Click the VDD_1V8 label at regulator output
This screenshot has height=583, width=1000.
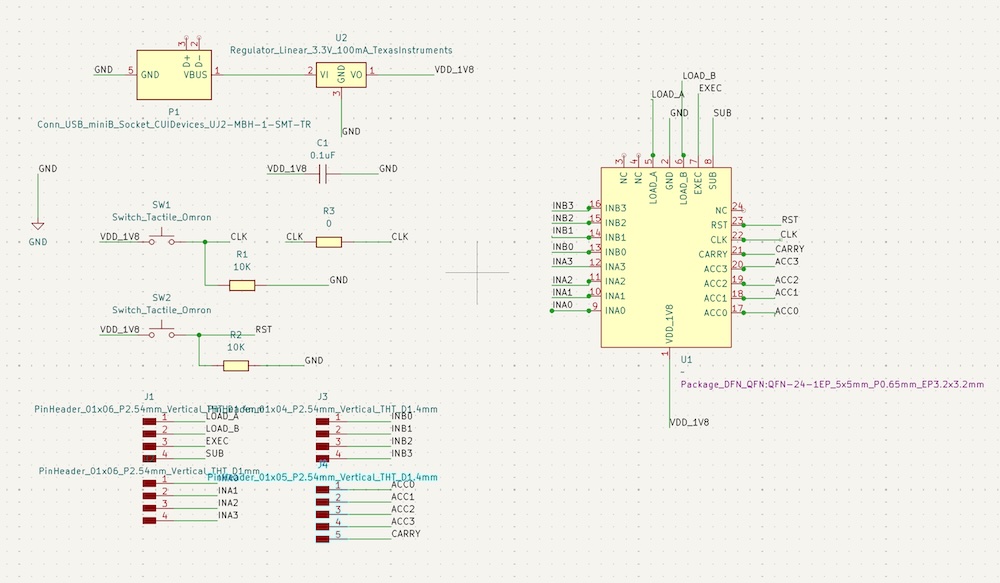coord(455,70)
